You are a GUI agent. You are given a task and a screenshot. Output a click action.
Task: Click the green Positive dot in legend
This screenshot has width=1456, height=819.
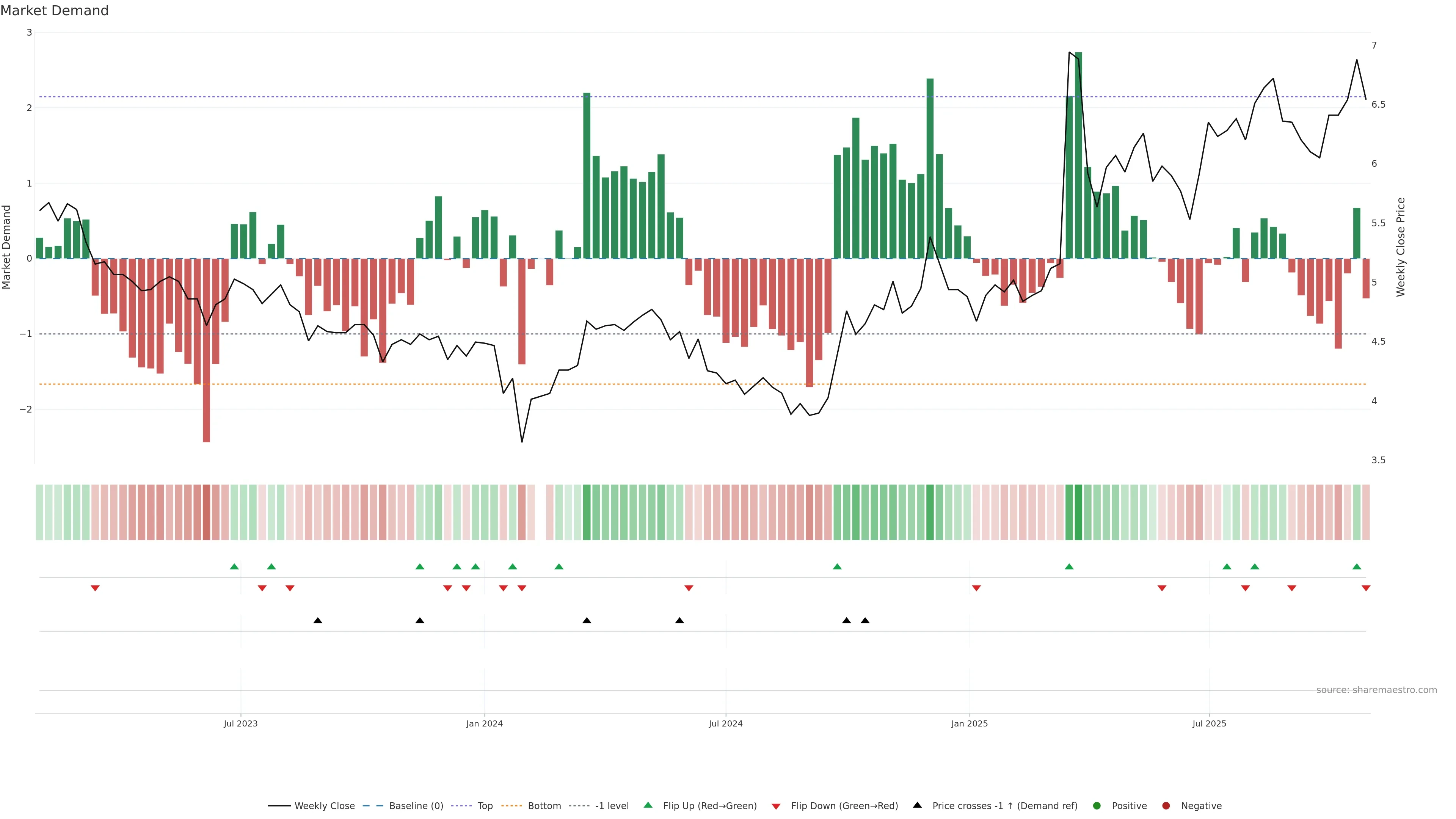[x=1097, y=805]
